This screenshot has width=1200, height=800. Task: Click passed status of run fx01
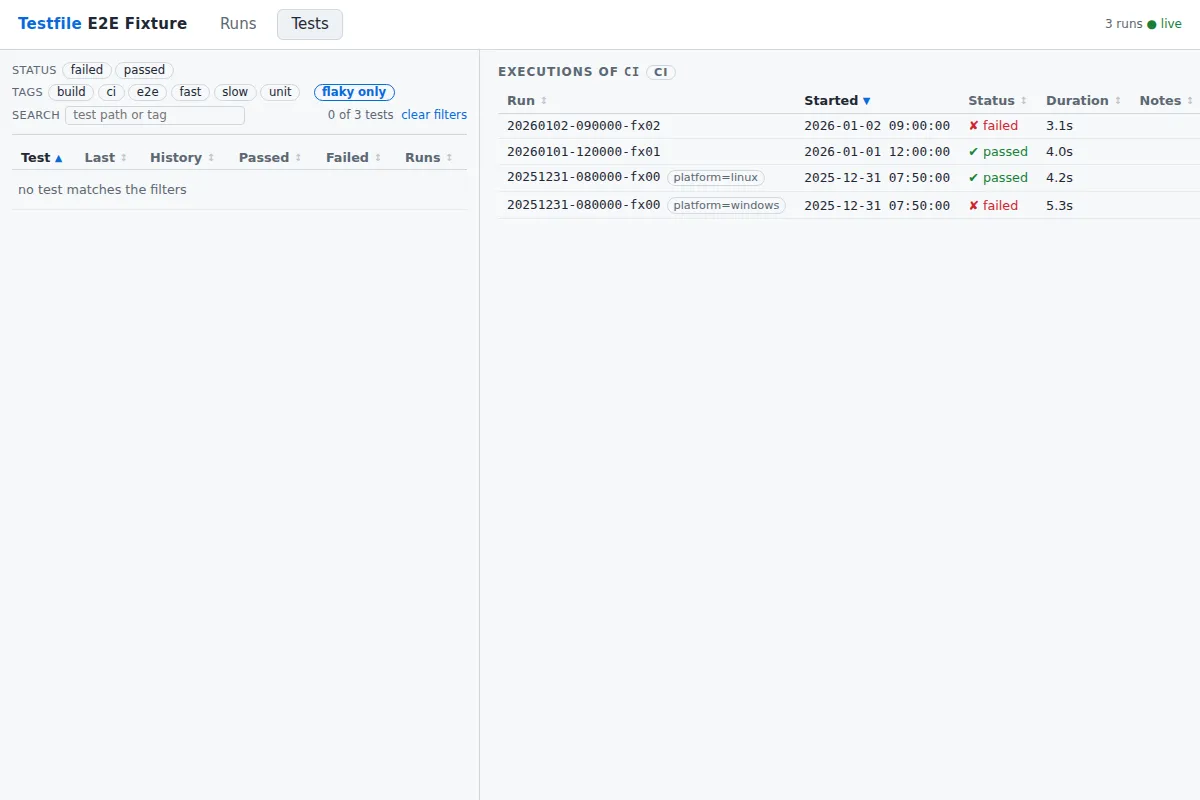(998, 152)
